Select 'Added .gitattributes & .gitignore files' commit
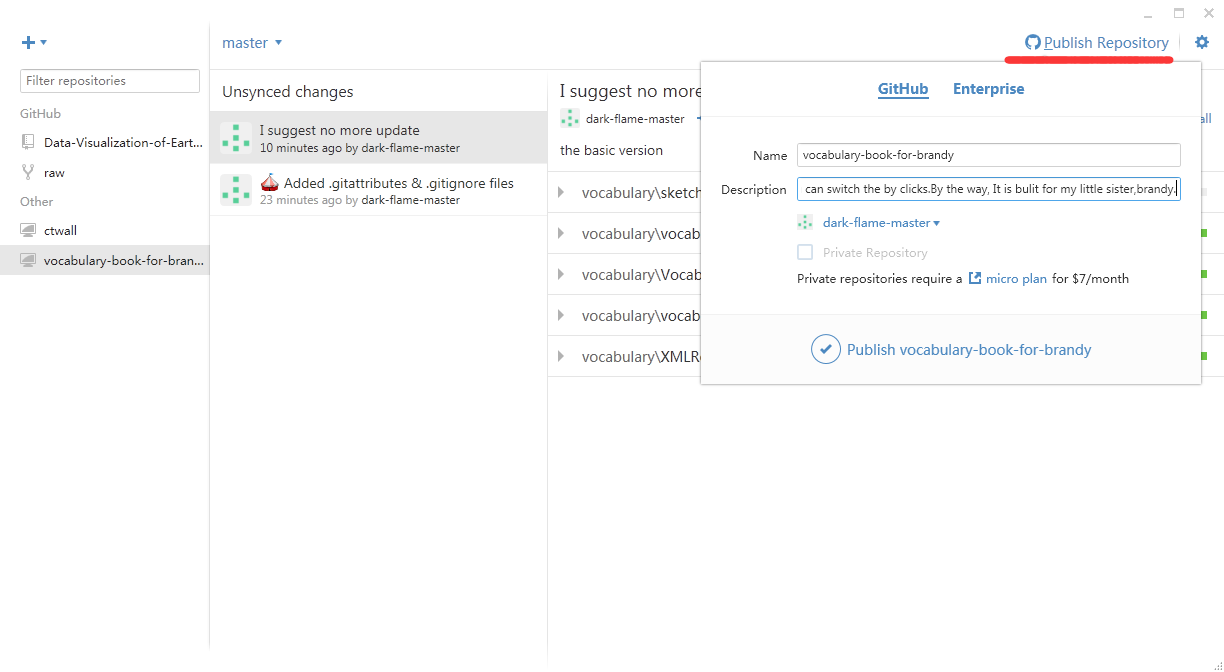The image size is (1224, 672). (379, 190)
